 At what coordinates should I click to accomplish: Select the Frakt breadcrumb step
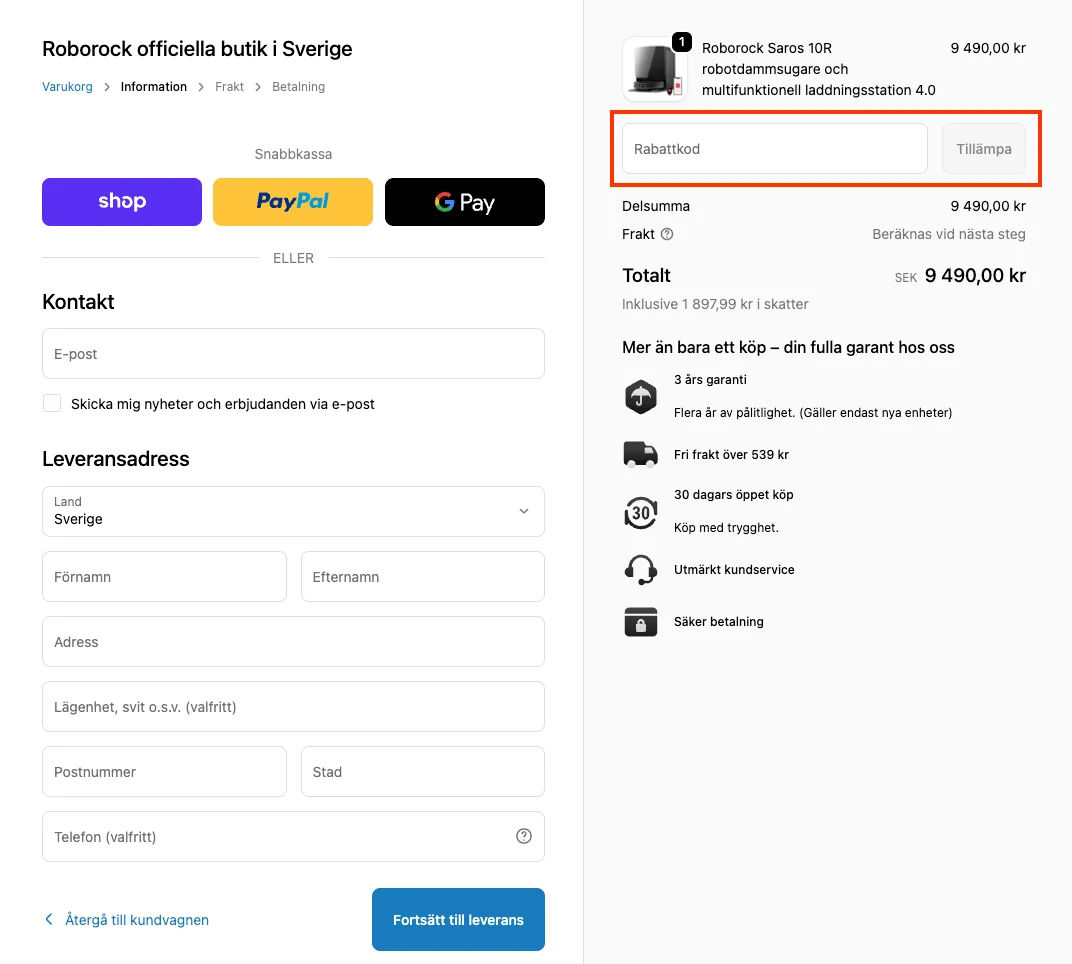click(x=229, y=87)
